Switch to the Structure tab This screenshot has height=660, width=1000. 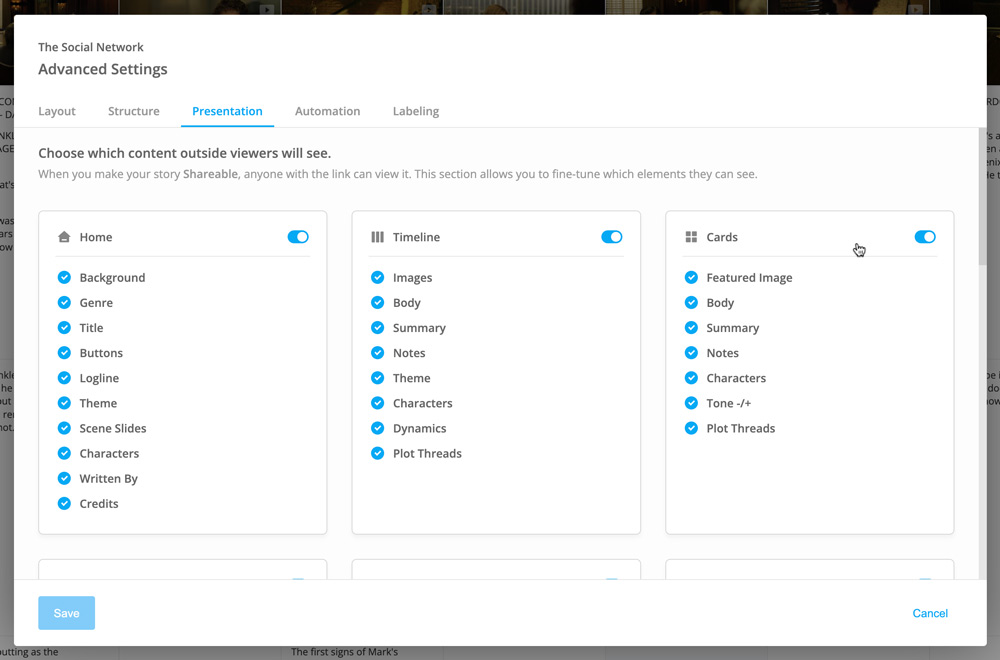[x=134, y=111]
